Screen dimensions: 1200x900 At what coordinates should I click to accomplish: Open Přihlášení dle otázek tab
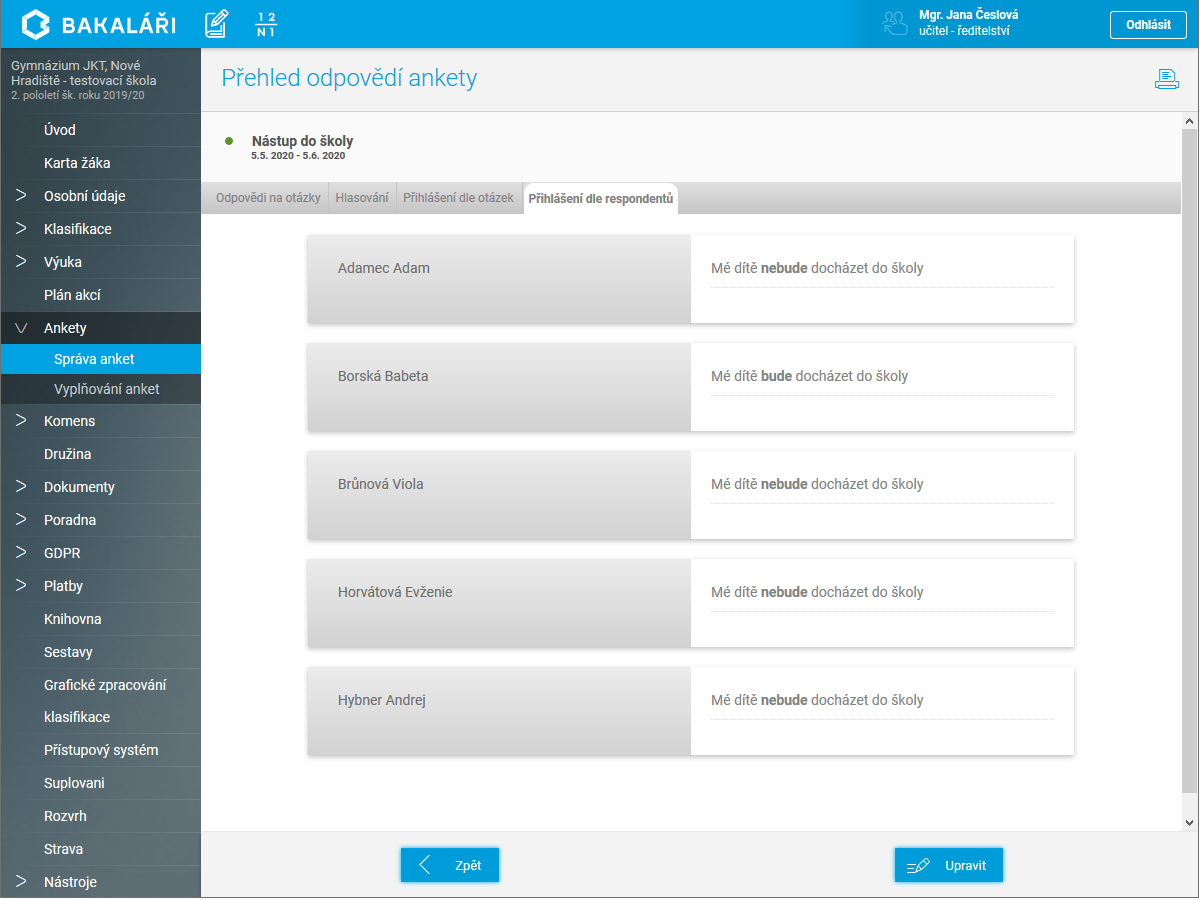(x=458, y=198)
